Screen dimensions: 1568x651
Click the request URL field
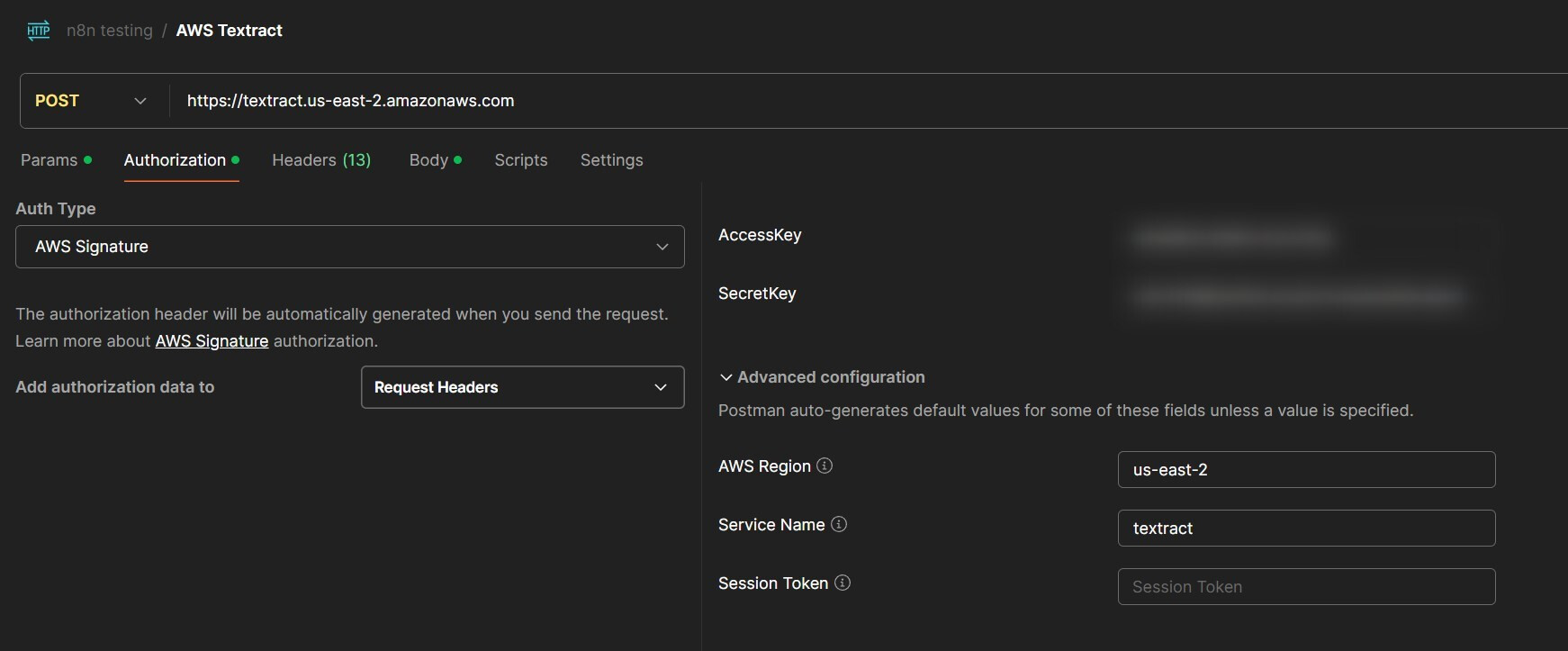(x=869, y=101)
